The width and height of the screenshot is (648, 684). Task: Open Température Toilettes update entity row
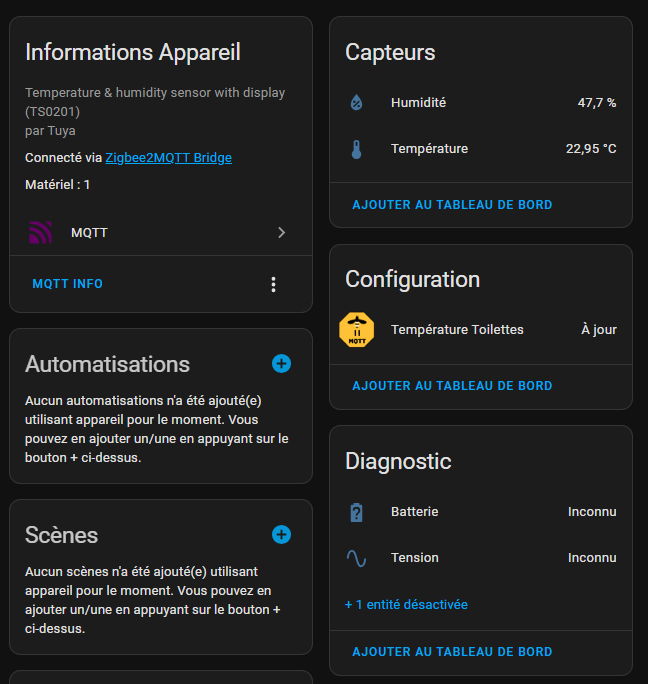coord(457,330)
